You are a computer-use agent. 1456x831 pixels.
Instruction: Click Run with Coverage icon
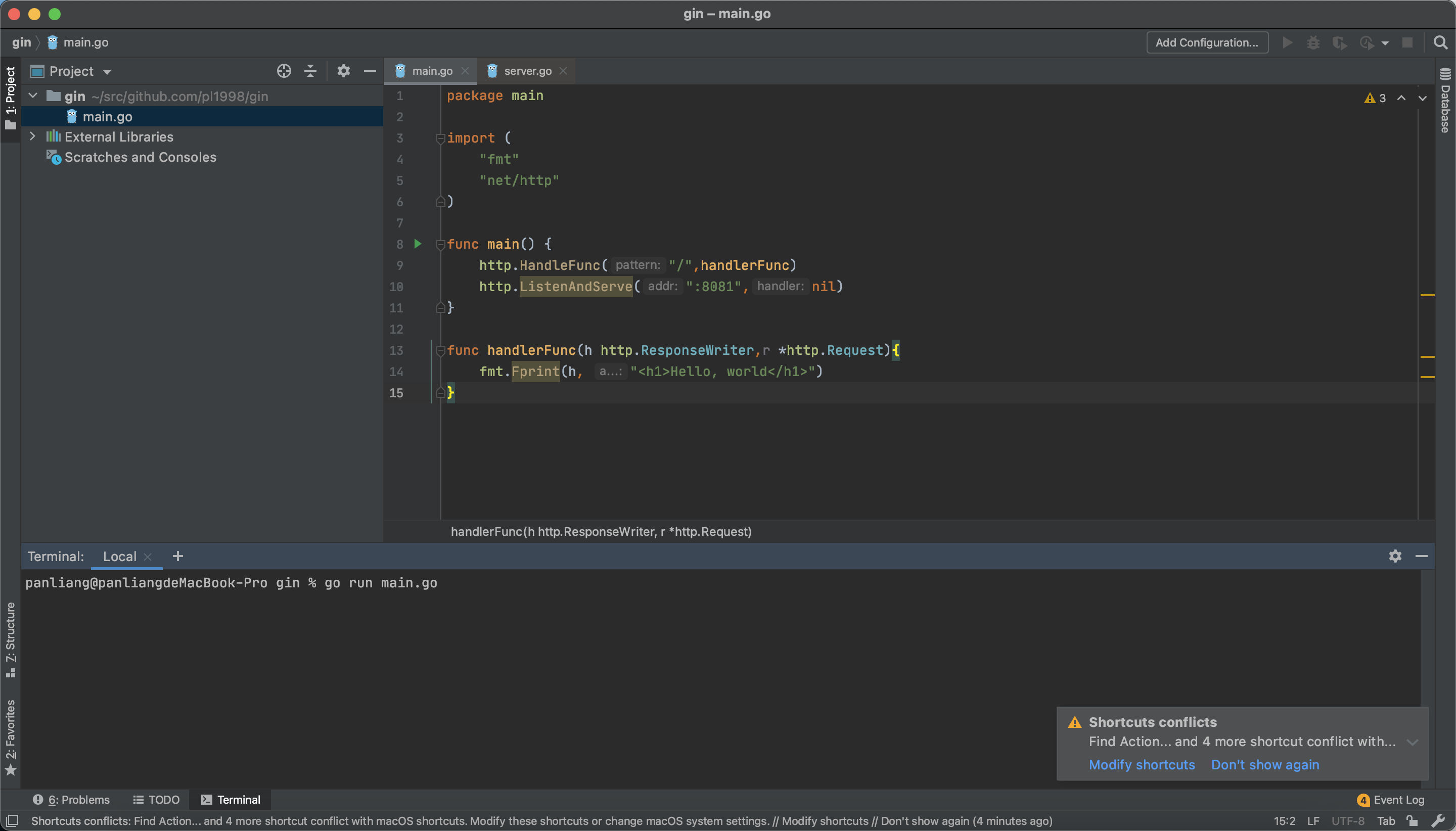(1339, 43)
